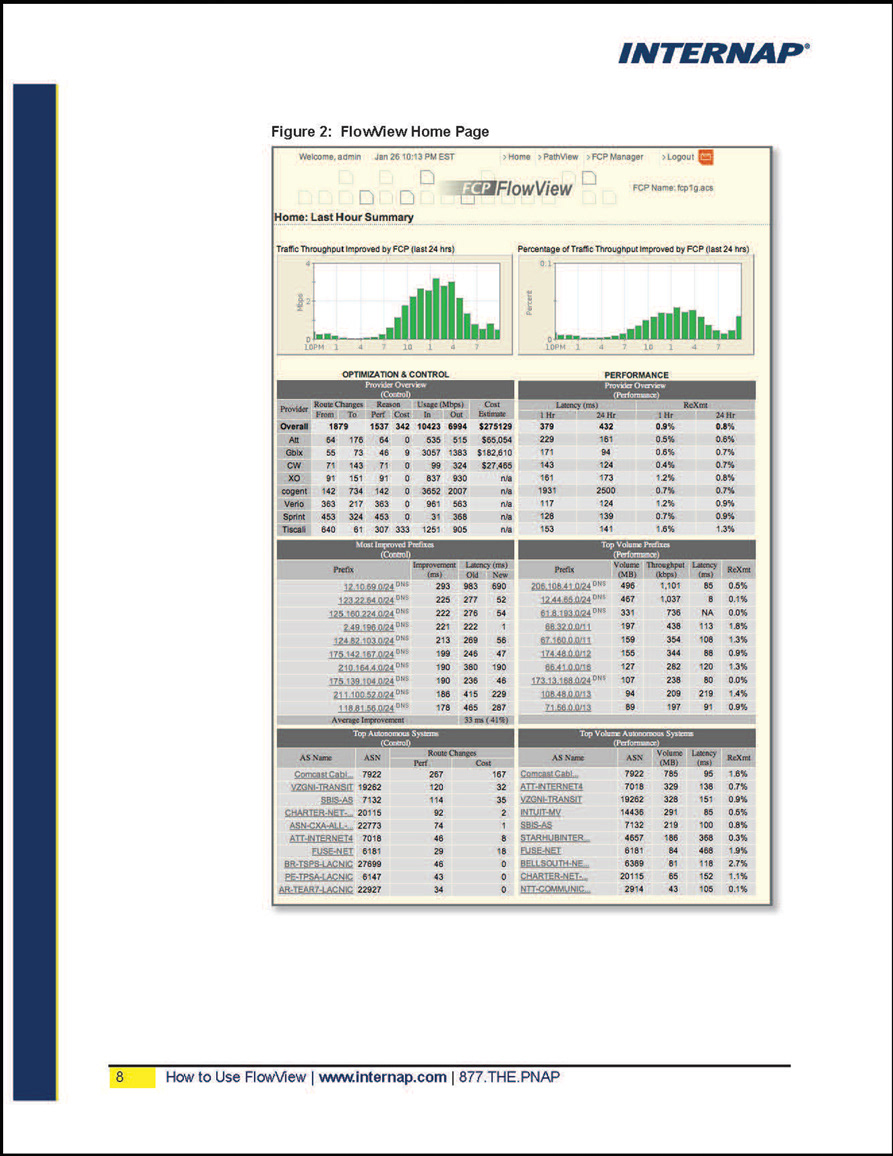Go to the Home navigation link
The width and height of the screenshot is (893, 1156).
click(x=517, y=157)
